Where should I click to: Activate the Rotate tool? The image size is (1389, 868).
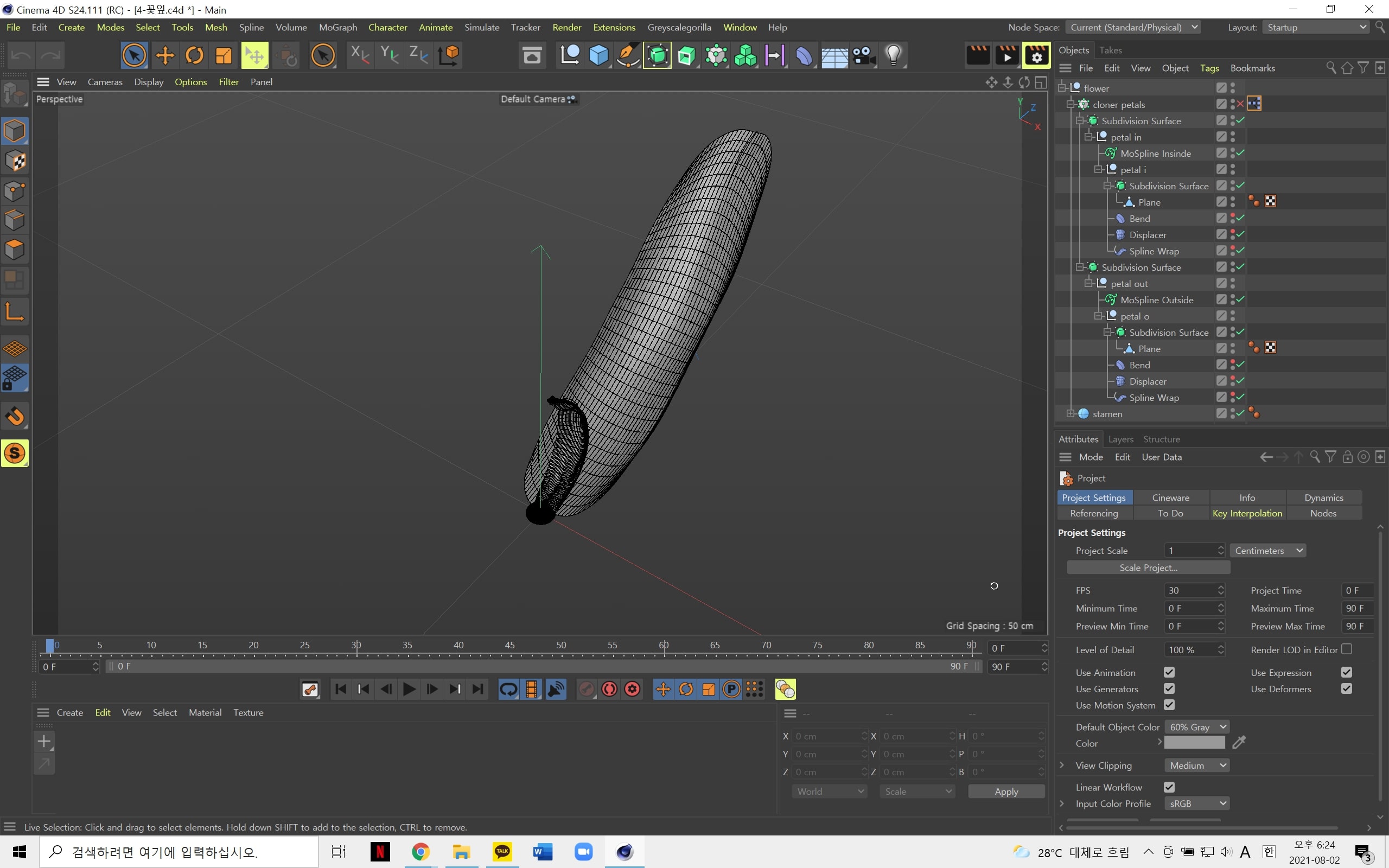point(194,56)
